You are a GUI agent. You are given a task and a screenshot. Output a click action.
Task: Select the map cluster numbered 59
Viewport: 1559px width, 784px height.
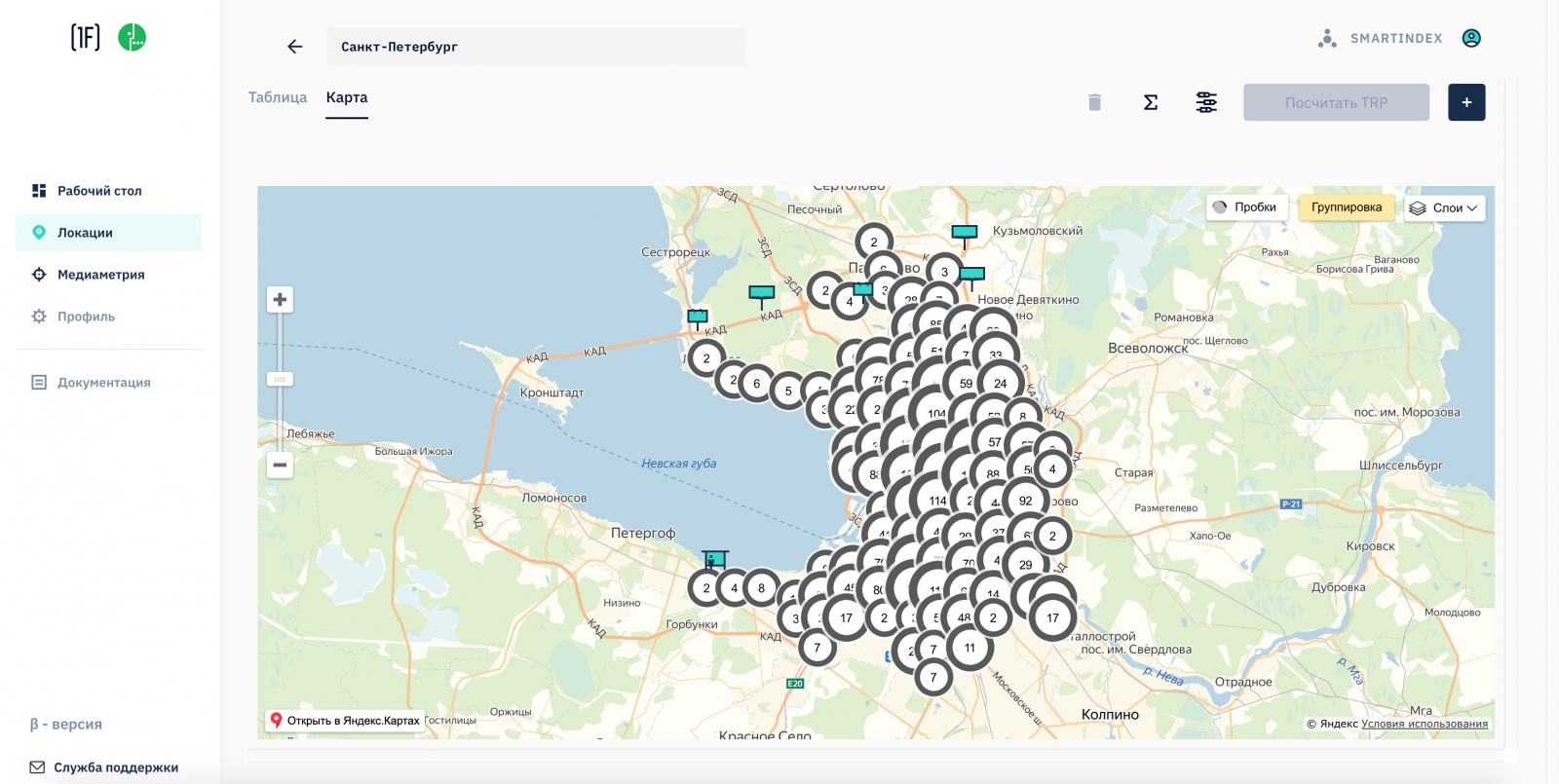click(x=966, y=384)
